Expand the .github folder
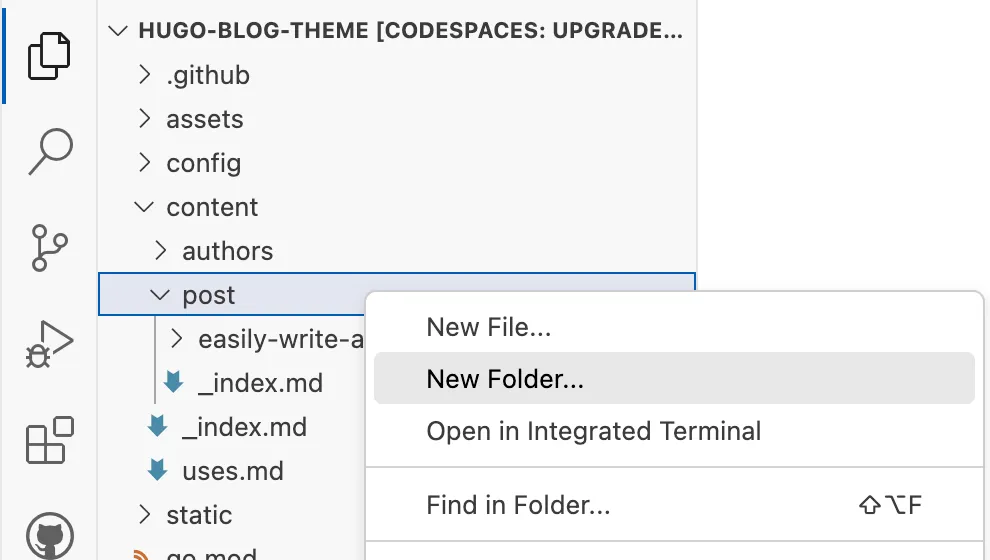Viewport: 990px width, 560px height. tap(145, 75)
